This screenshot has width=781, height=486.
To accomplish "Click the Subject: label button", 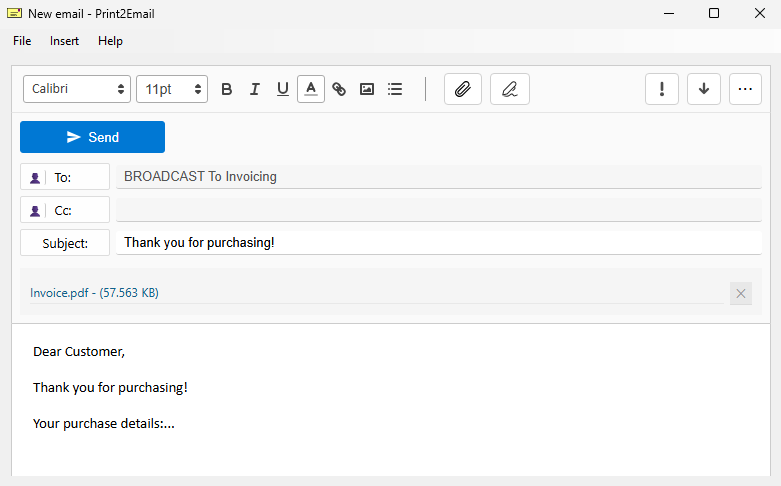I will [x=65, y=243].
